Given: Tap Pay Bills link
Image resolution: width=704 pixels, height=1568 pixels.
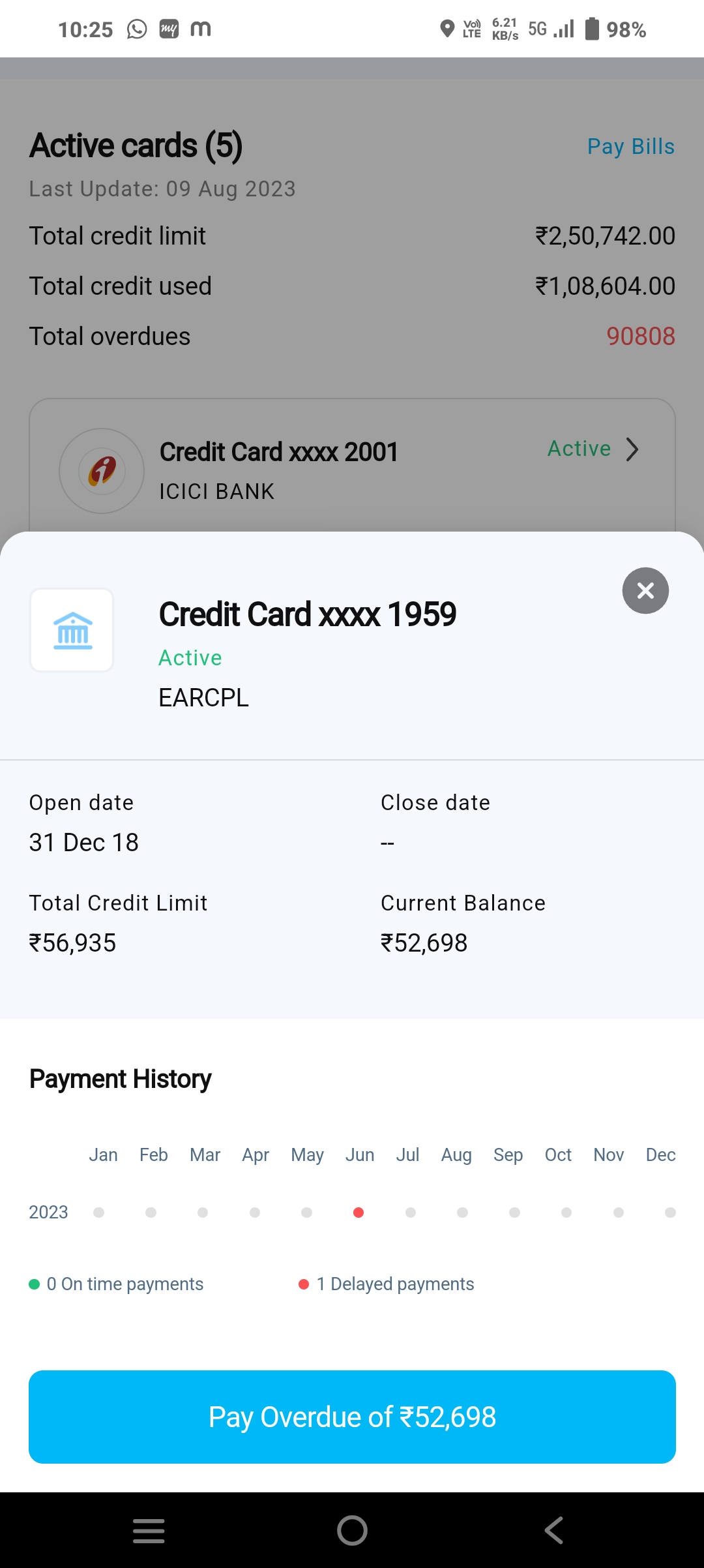Looking at the screenshot, I should [630, 147].
